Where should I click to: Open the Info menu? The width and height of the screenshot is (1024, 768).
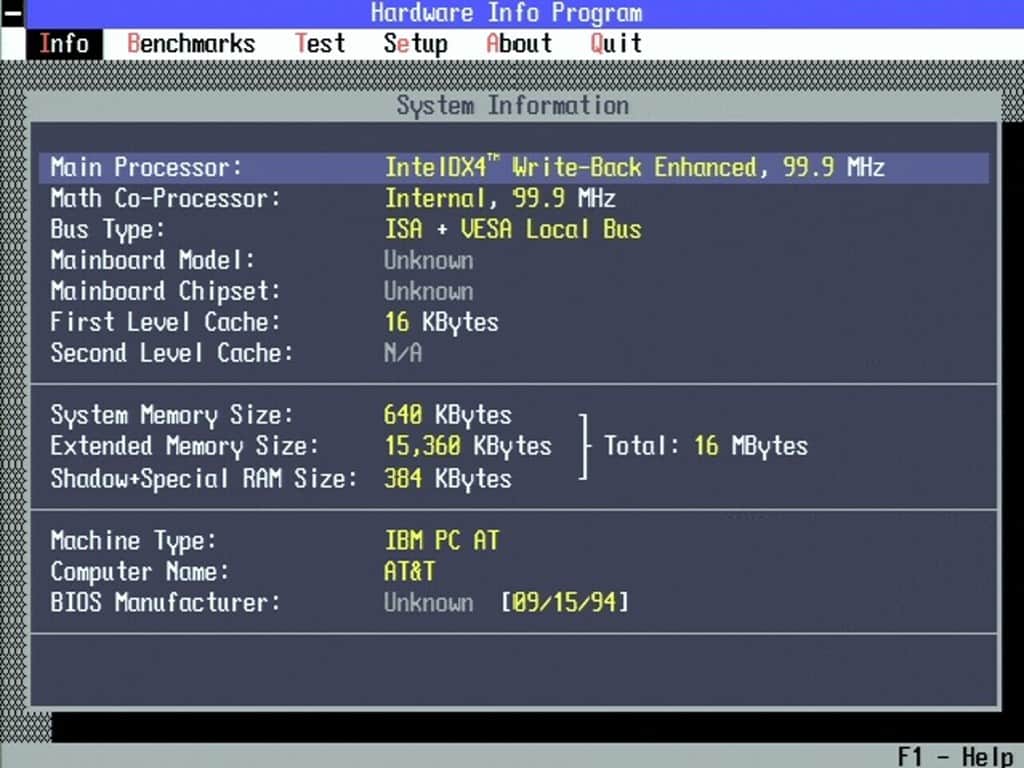pyautogui.click(x=64, y=44)
